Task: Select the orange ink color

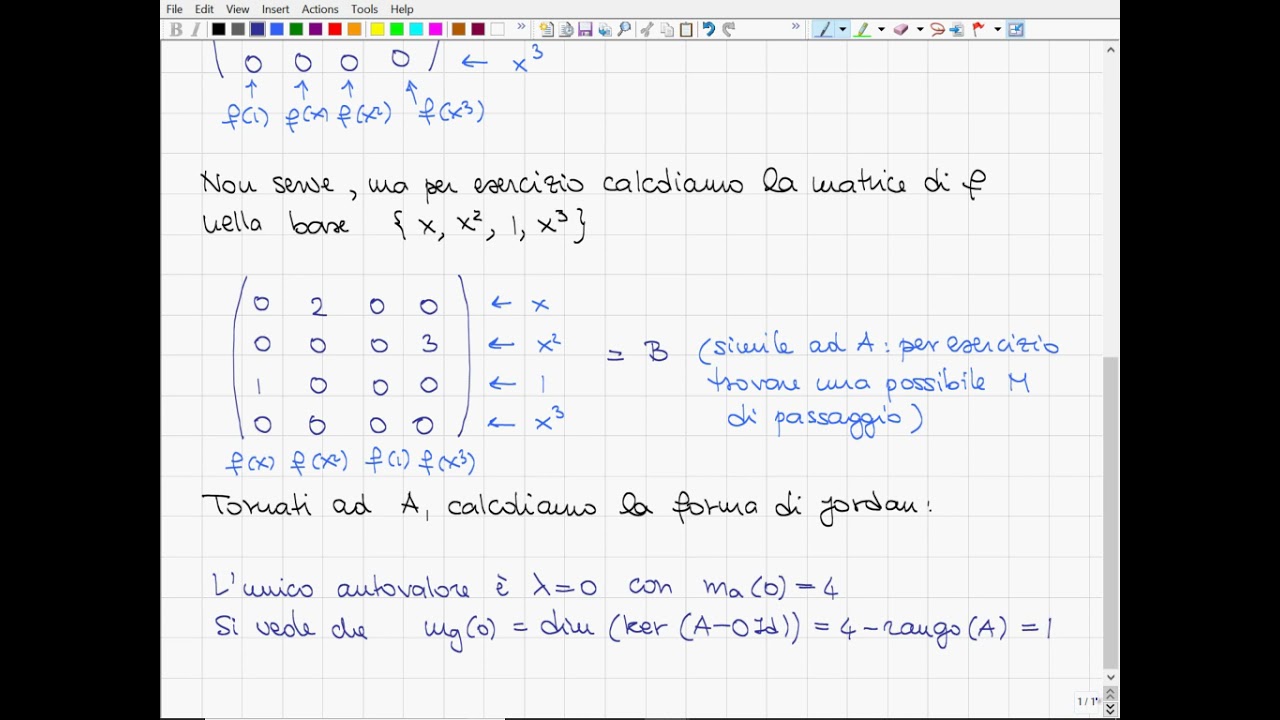Action: click(354, 29)
